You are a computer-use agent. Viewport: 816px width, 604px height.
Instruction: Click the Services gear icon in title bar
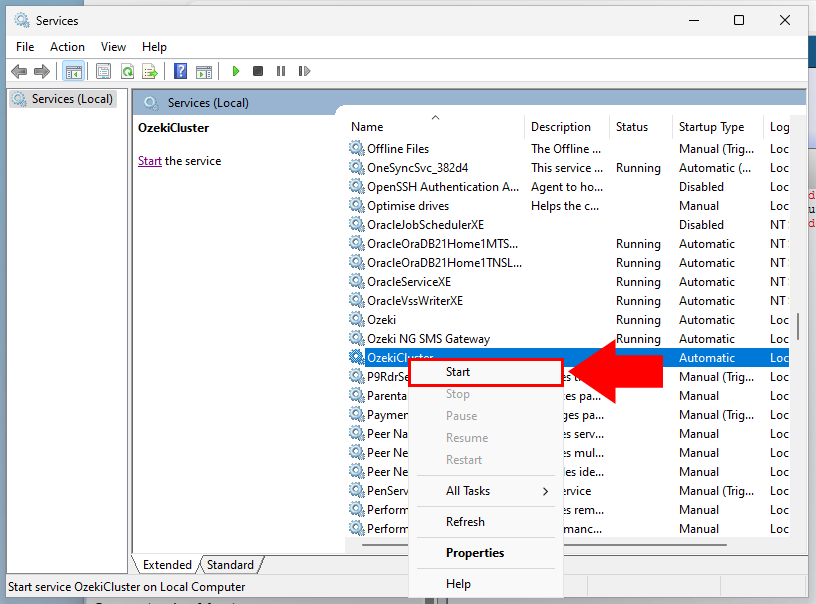[x=22, y=20]
